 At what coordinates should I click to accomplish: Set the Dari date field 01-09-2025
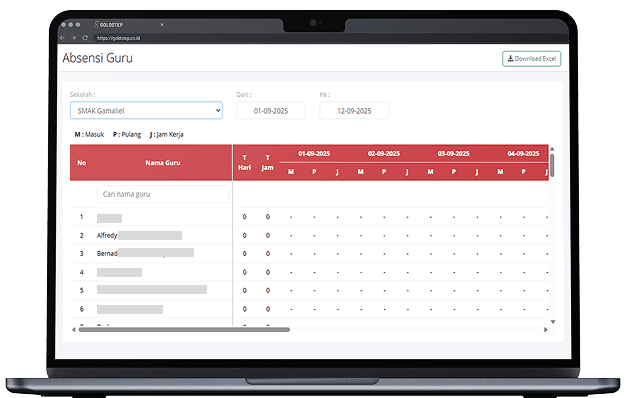271,110
